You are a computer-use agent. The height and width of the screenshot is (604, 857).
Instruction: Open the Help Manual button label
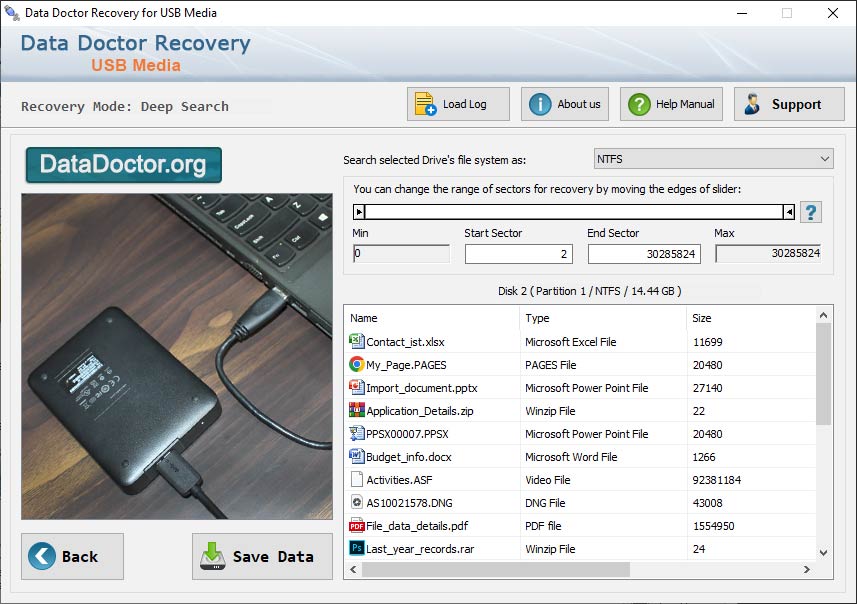[685, 104]
